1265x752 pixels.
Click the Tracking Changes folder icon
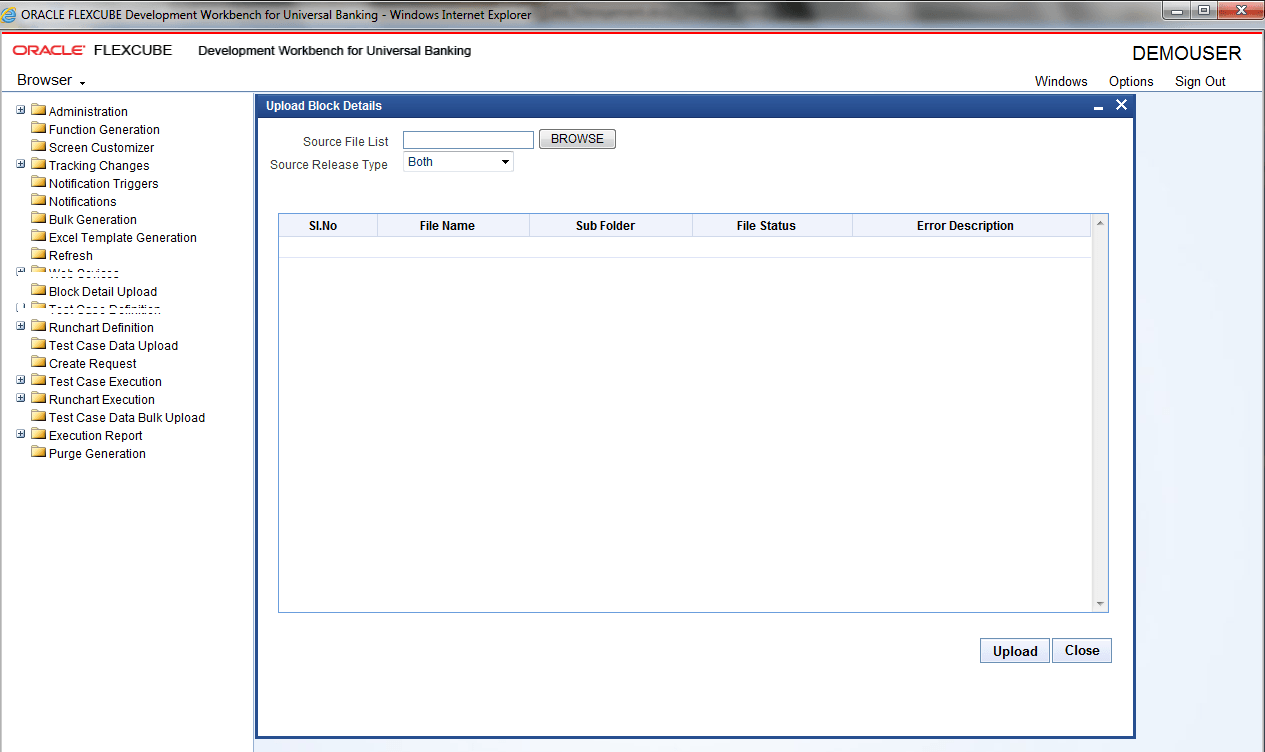coord(39,165)
